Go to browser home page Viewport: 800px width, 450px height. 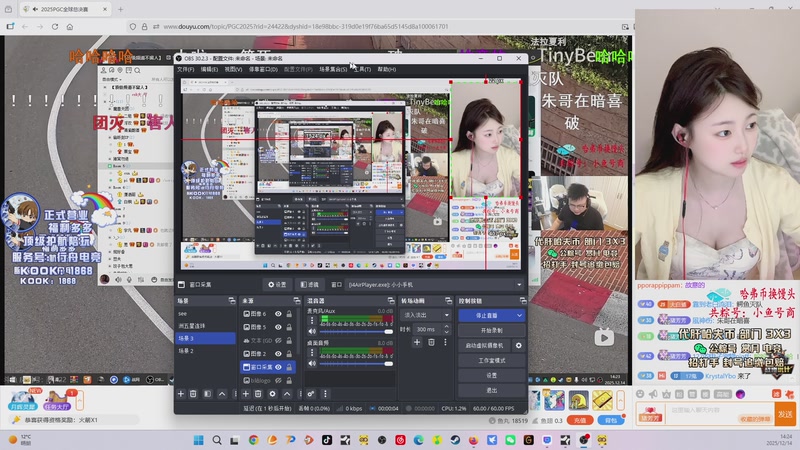pyautogui.click(x=70, y=27)
